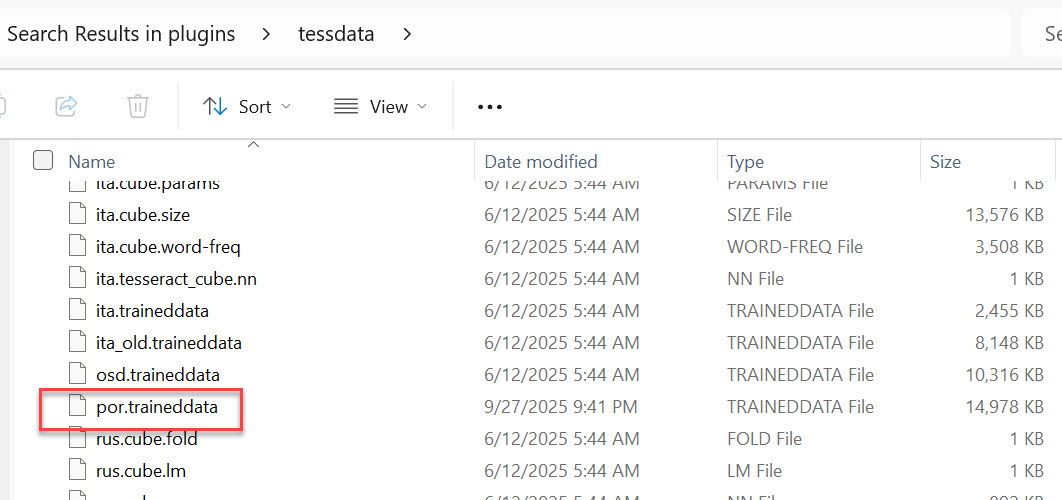The width and height of the screenshot is (1062, 500).
Task: Toggle the select all items checkbox
Action: [43, 160]
